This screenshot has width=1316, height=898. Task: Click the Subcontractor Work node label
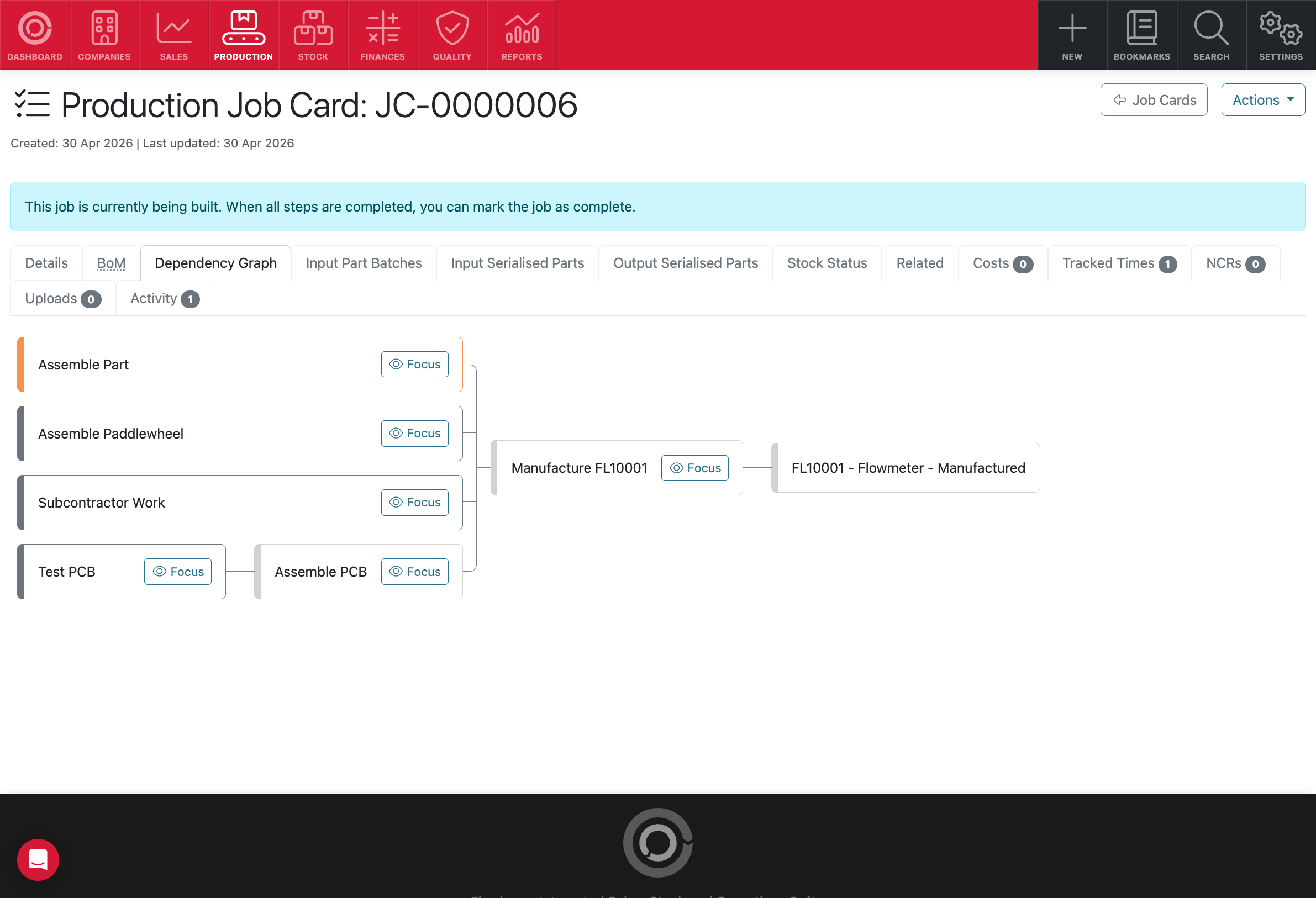tap(101, 503)
